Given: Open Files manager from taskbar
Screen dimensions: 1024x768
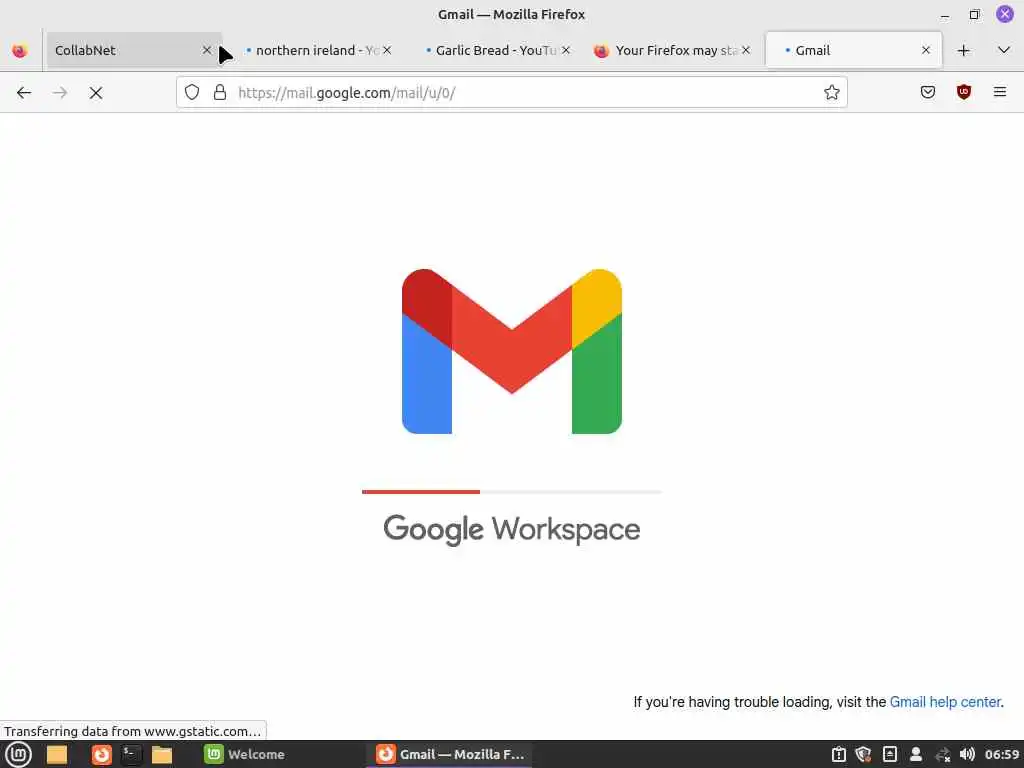Looking at the screenshot, I should click(x=162, y=754).
